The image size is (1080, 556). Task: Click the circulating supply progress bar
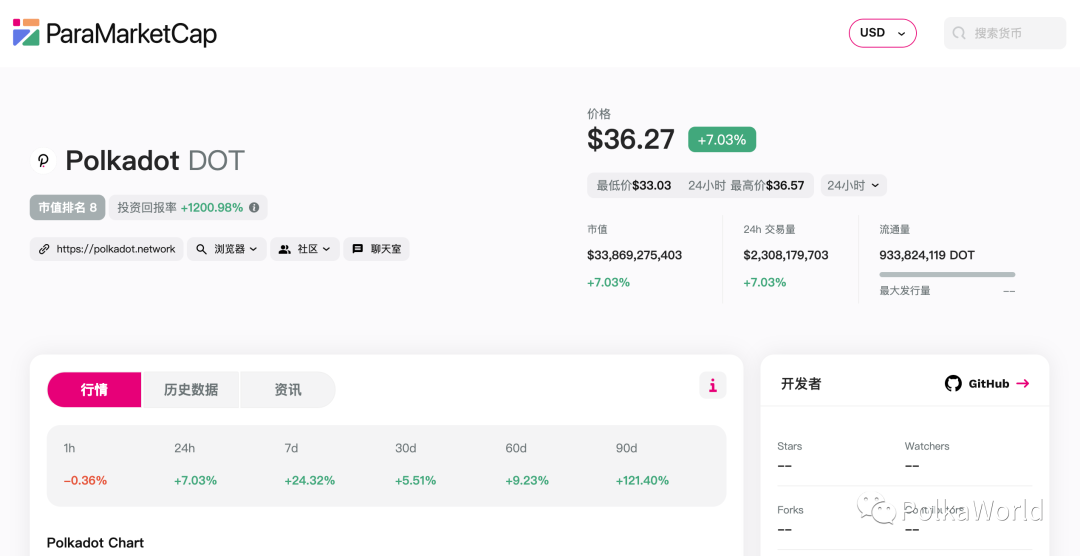coord(947,274)
